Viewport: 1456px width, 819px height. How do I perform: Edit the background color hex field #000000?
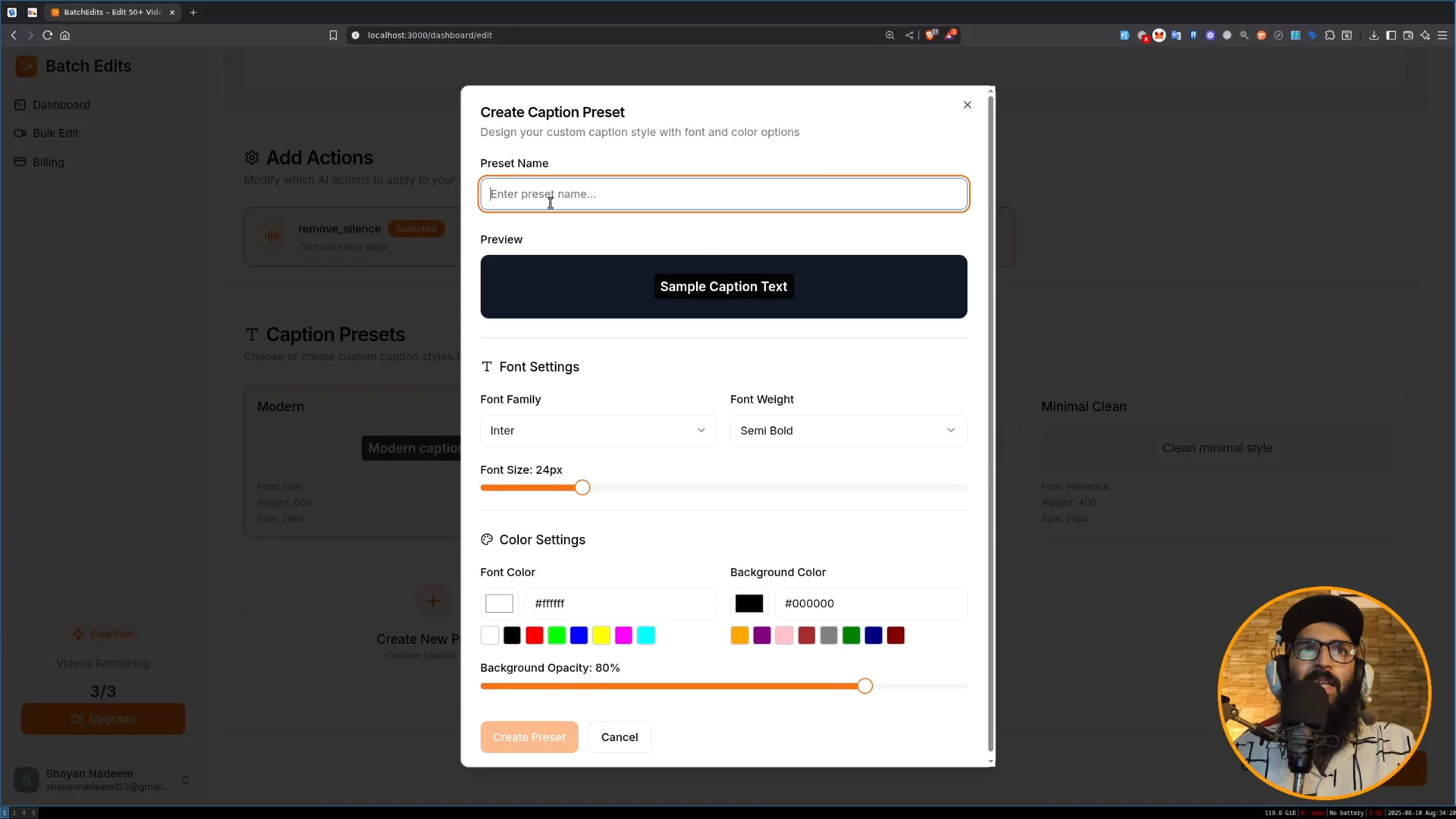(x=870, y=604)
